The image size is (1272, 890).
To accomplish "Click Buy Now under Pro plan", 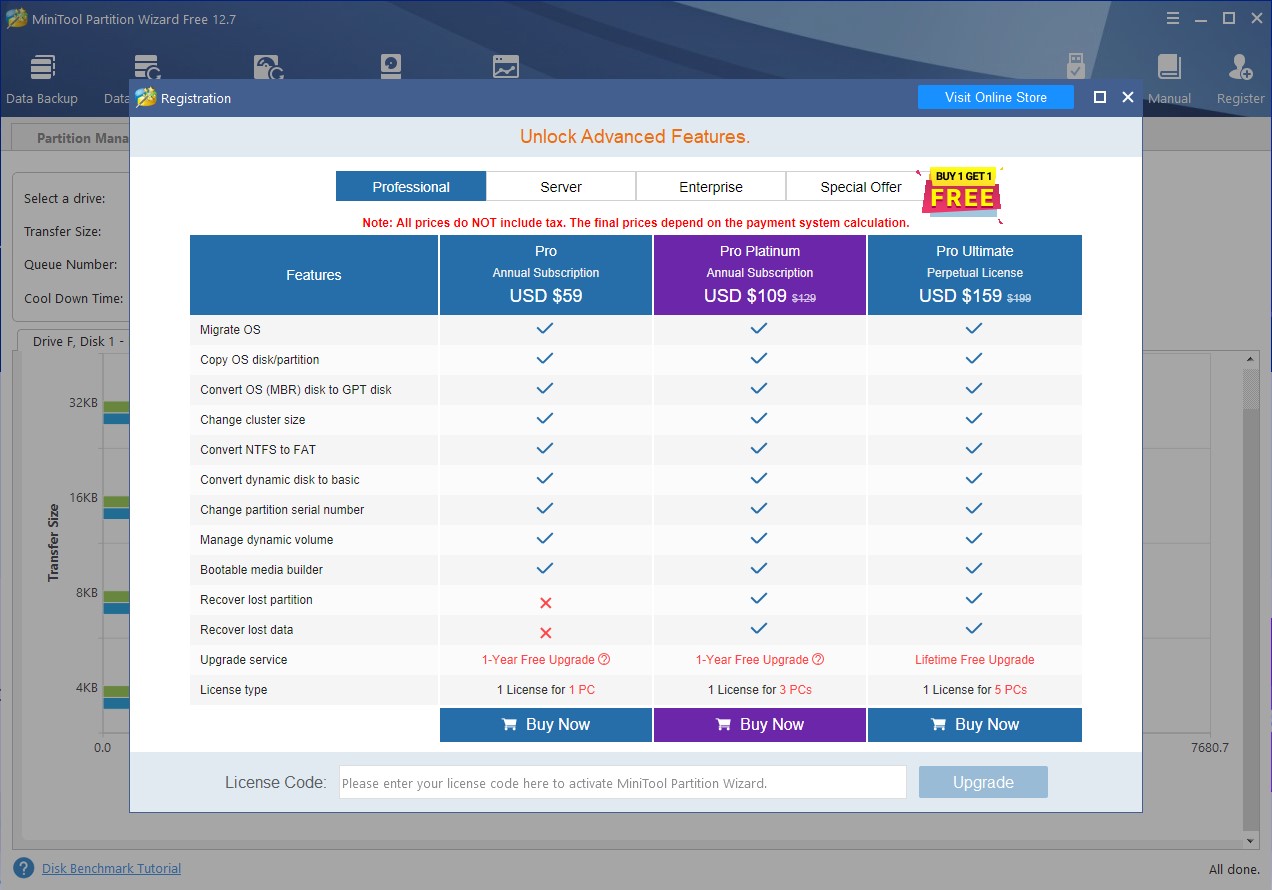I will click(x=546, y=725).
